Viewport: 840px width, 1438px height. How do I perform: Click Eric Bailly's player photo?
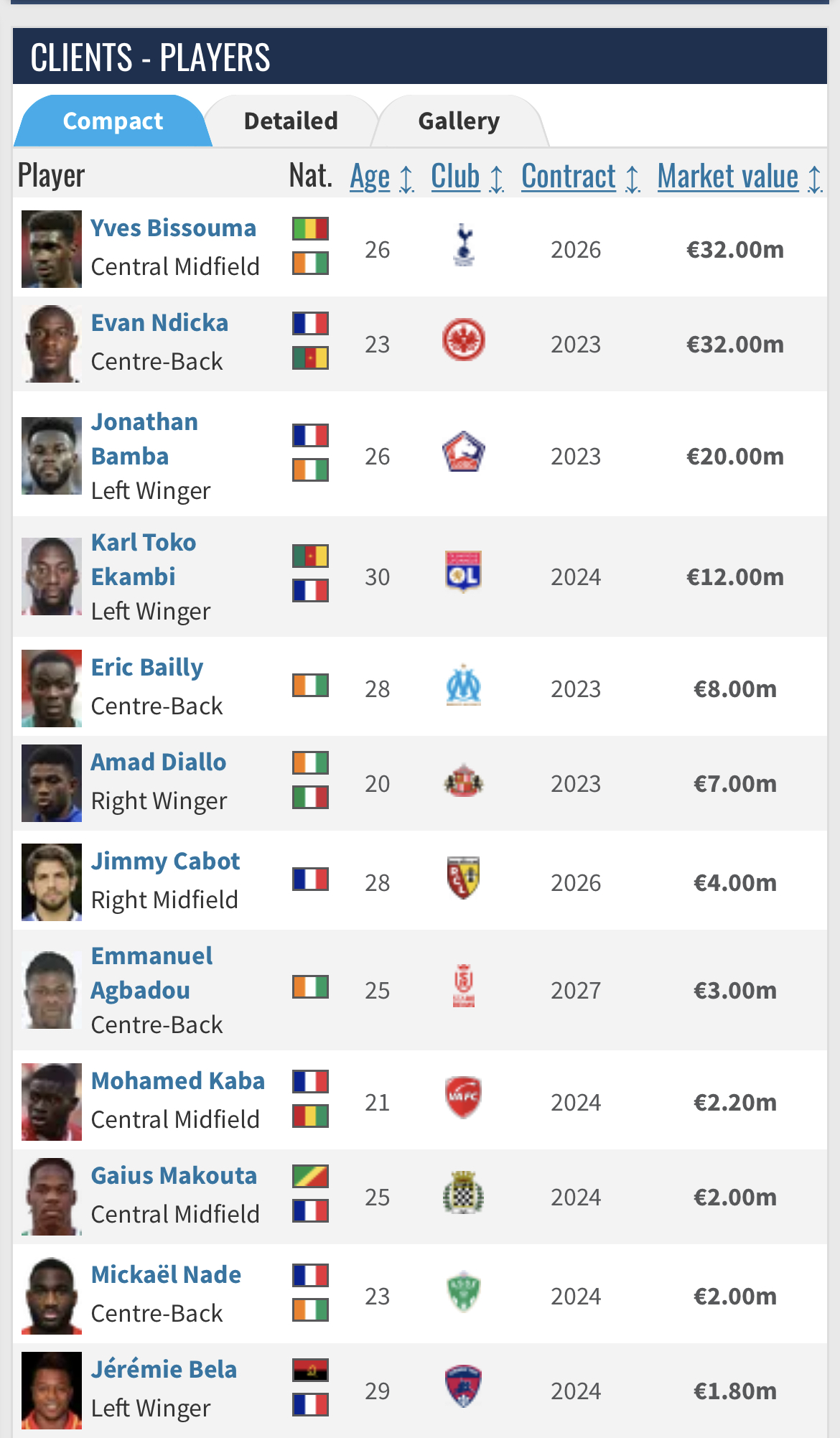[52, 688]
